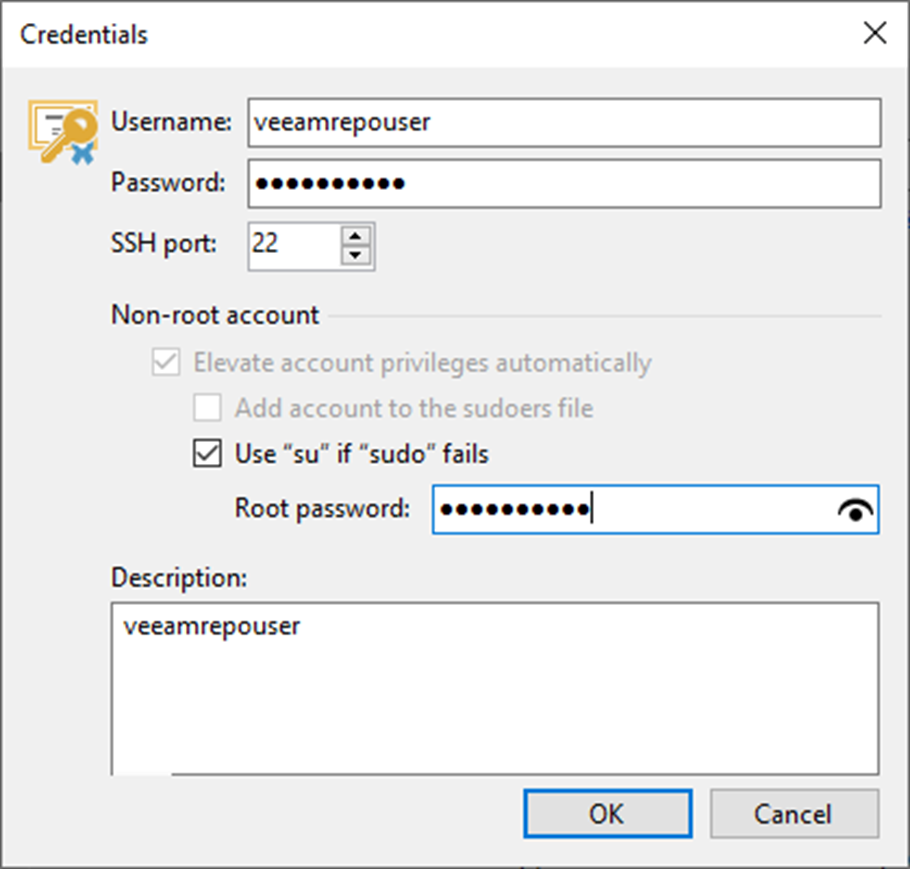Click into the Password field
The width and height of the screenshot is (910, 869).
[563, 184]
